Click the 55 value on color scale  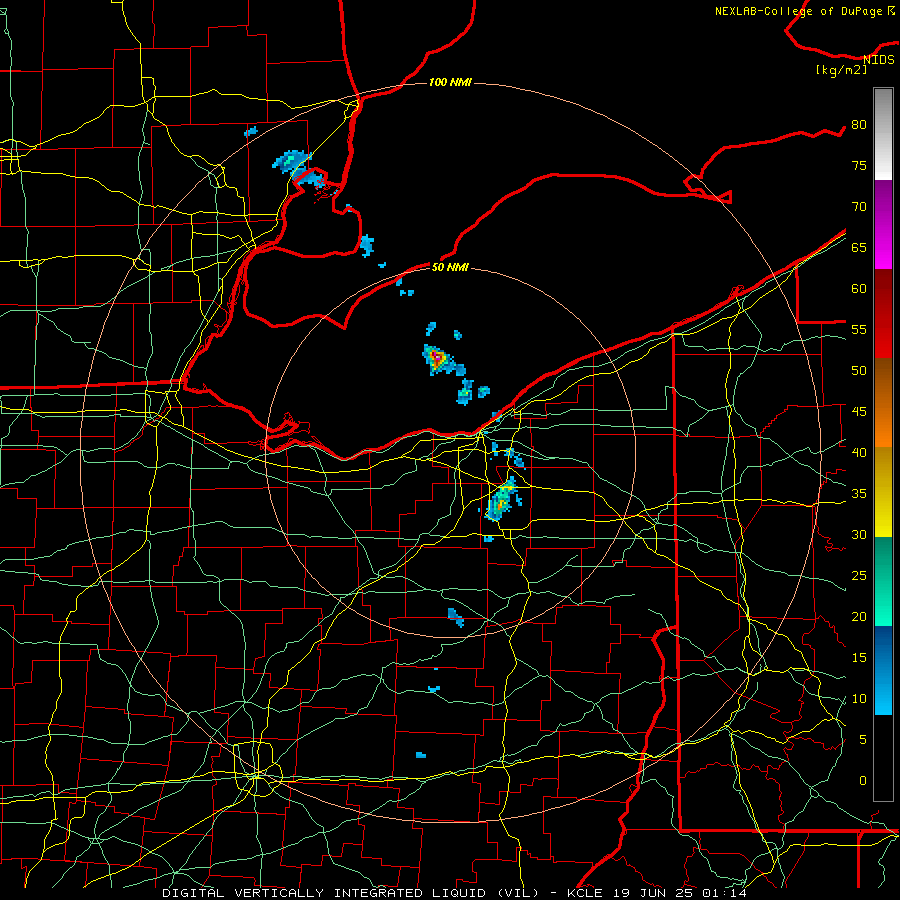[x=859, y=329]
